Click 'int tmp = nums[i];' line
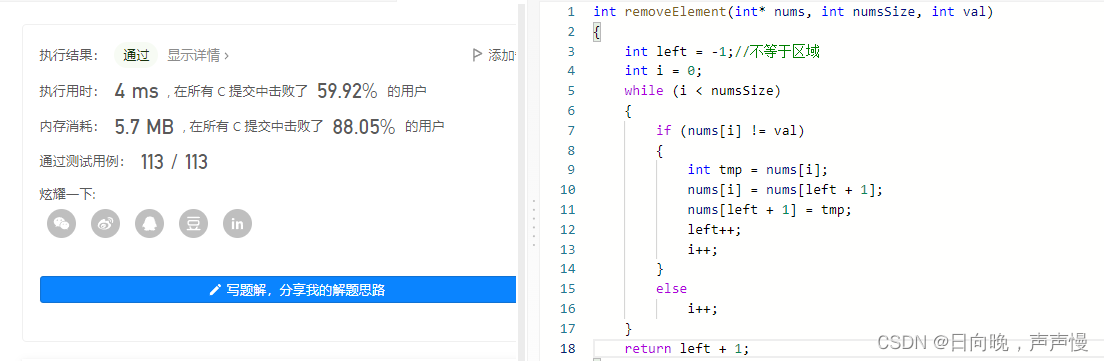This screenshot has height=361, width=1104. tap(758, 170)
